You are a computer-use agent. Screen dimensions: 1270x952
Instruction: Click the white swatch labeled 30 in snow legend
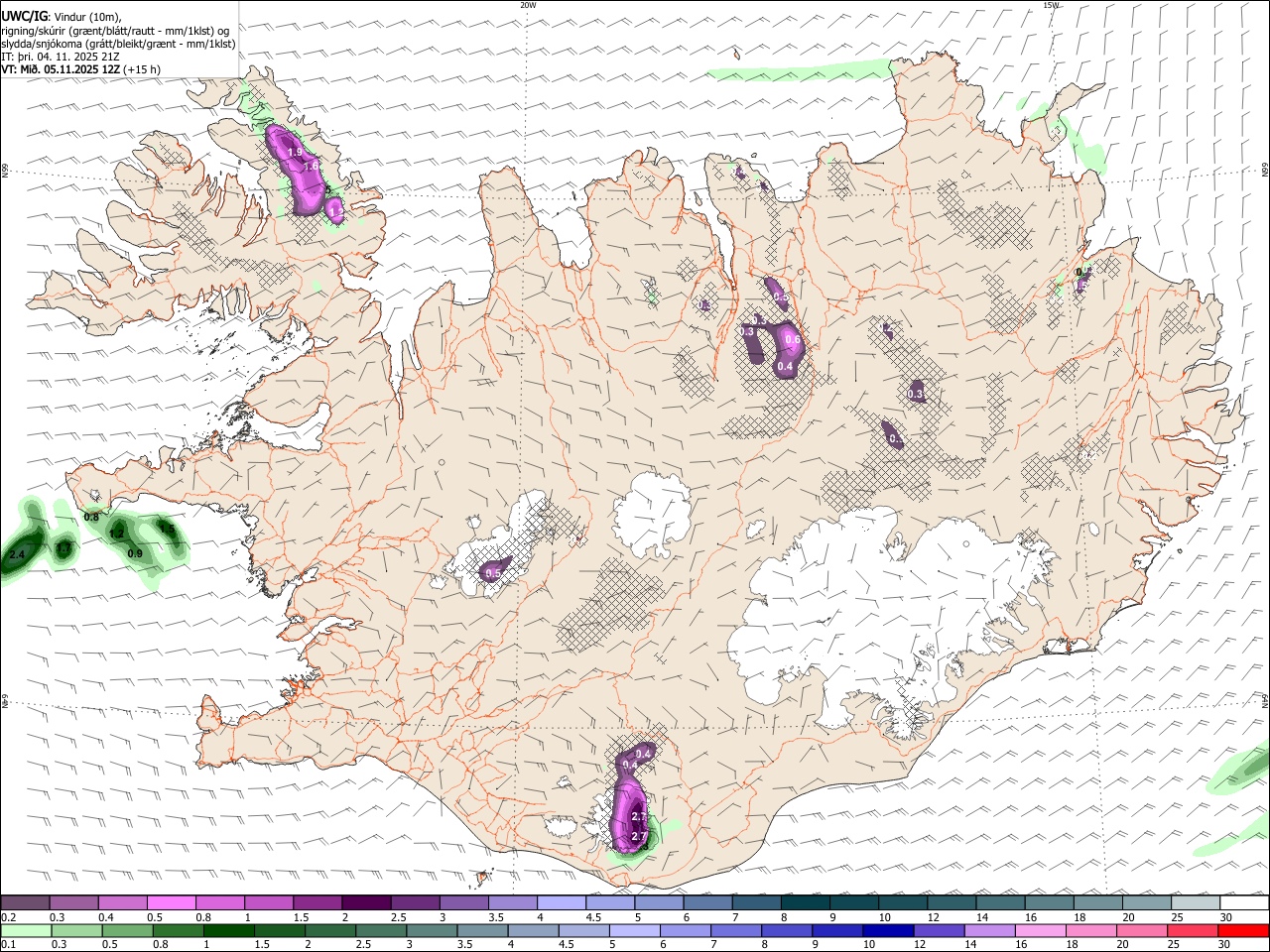click(x=1244, y=902)
